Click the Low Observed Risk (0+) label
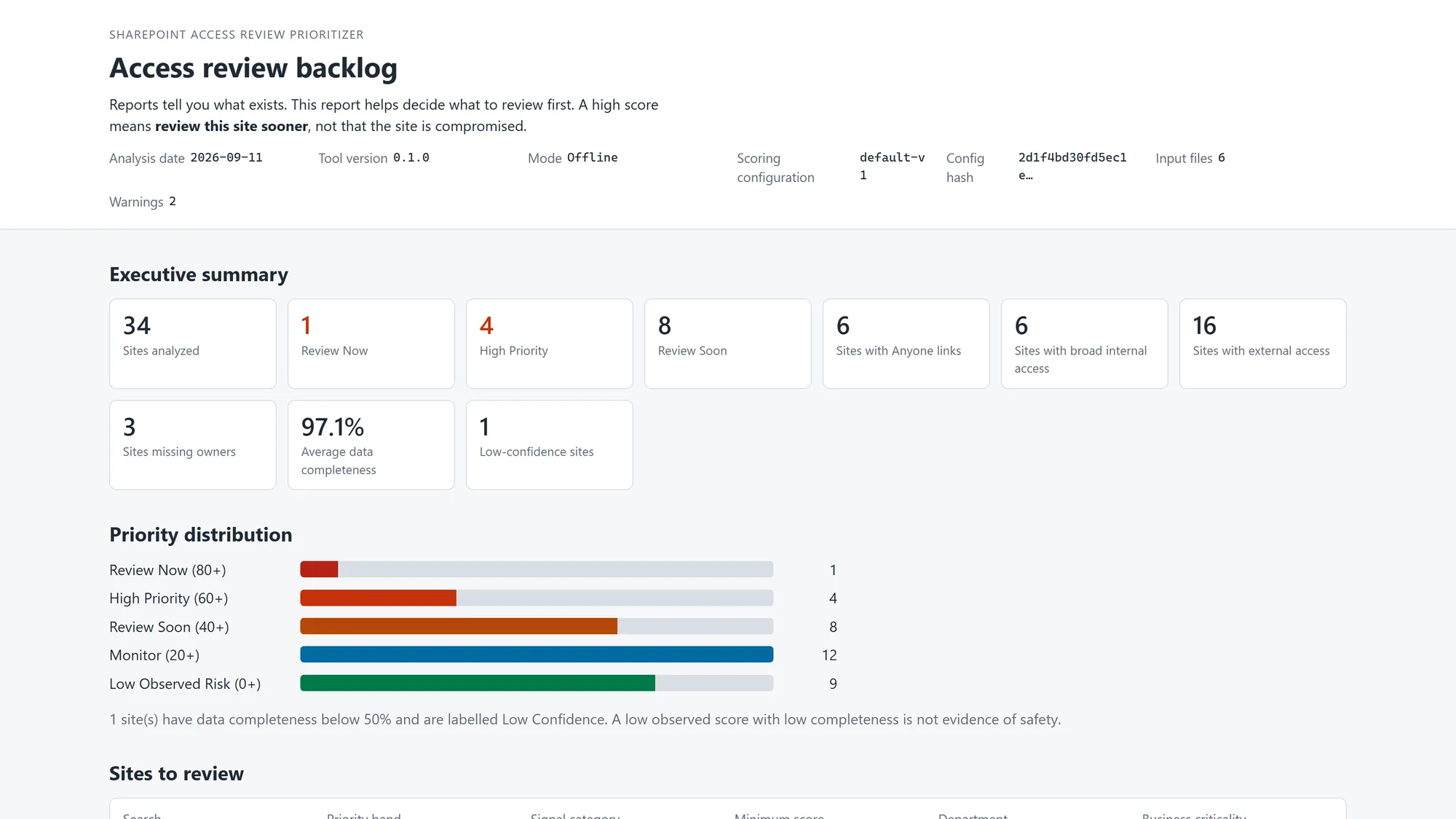This screenshot has height=819, width=1456. [185, 684]
